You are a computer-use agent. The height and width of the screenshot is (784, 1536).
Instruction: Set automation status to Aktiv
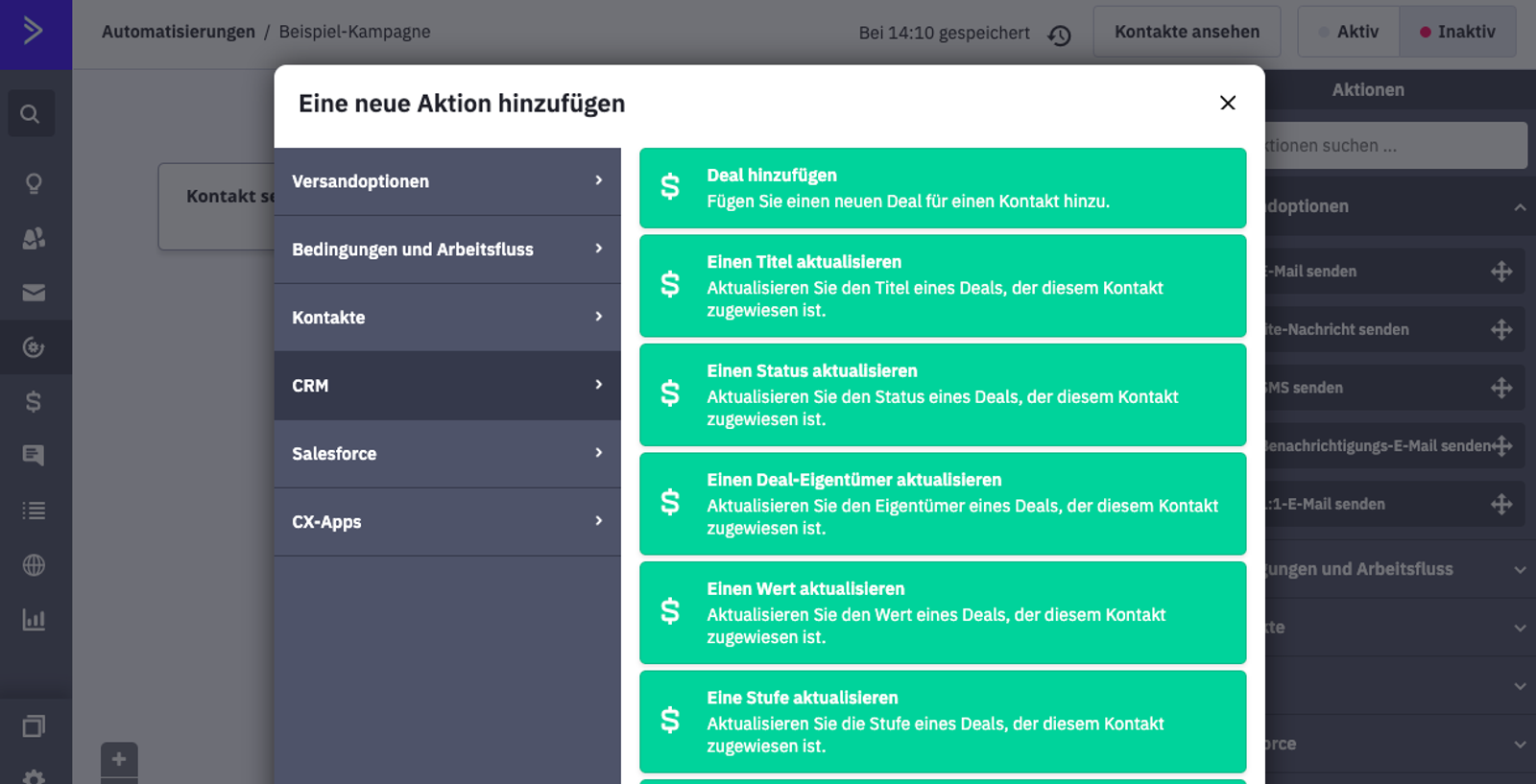tap(1349, 32)
